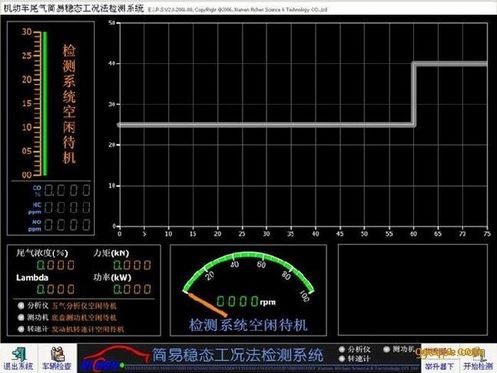This screenshot has width=497, height=373.
Task: Click the Lambda label
Action: point(32,278)
